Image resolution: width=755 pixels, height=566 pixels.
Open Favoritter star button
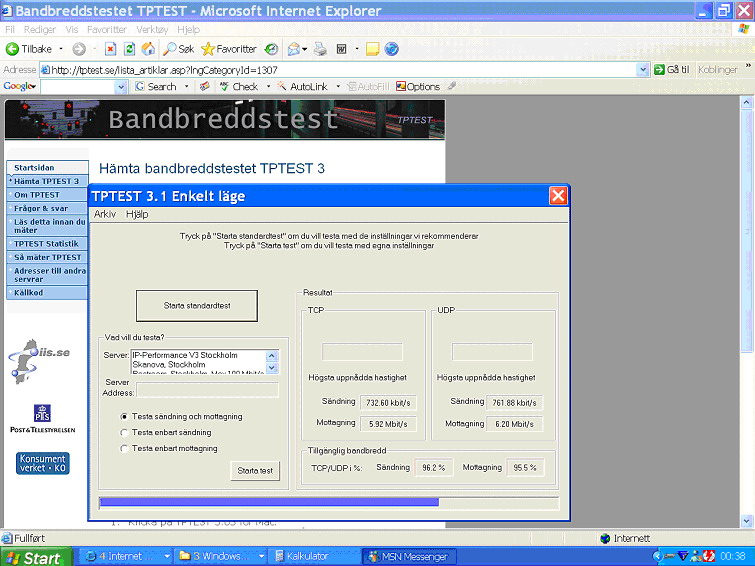pos(229,49)
